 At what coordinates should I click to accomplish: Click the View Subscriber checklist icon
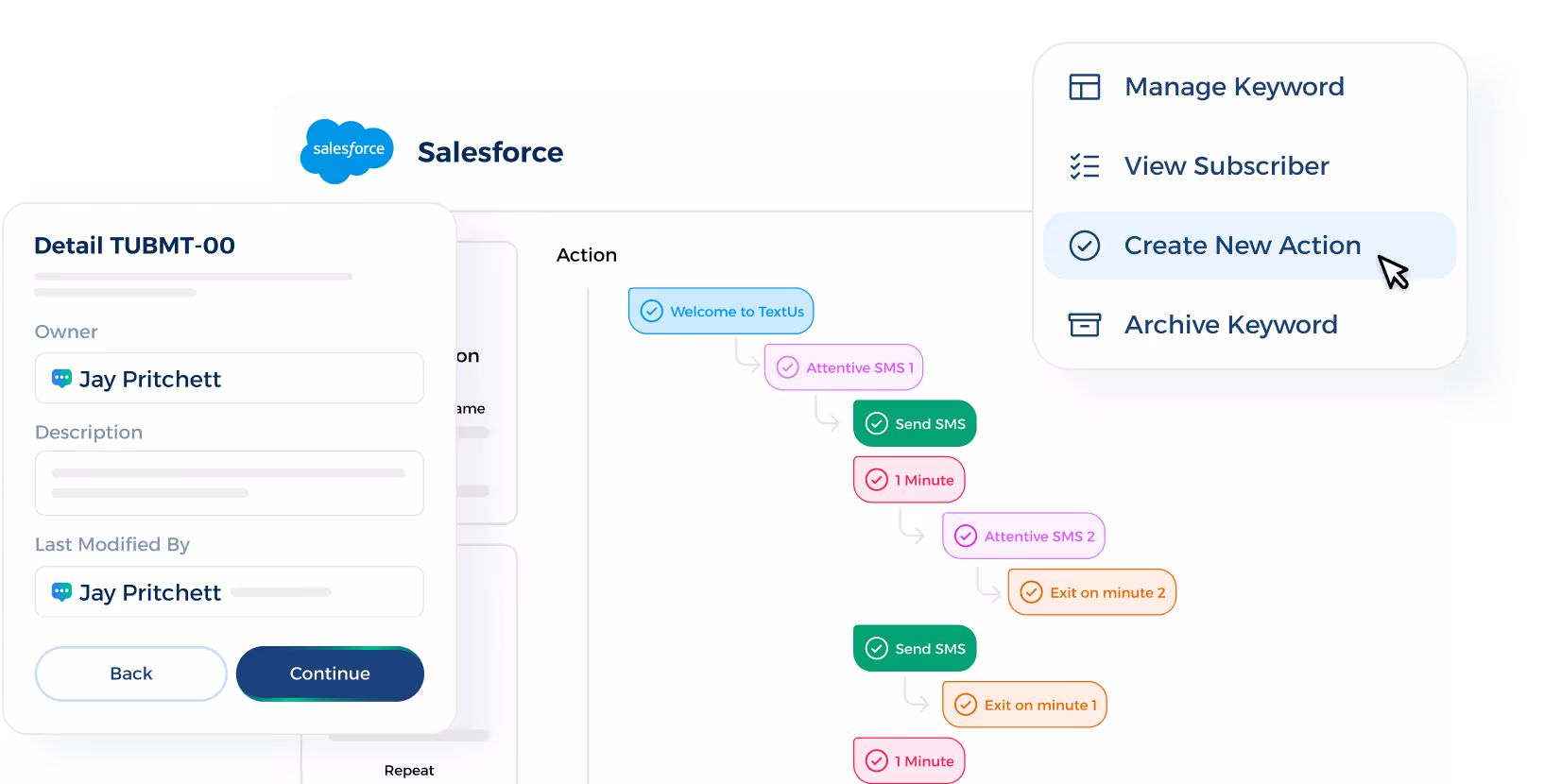pos(1084,166)
